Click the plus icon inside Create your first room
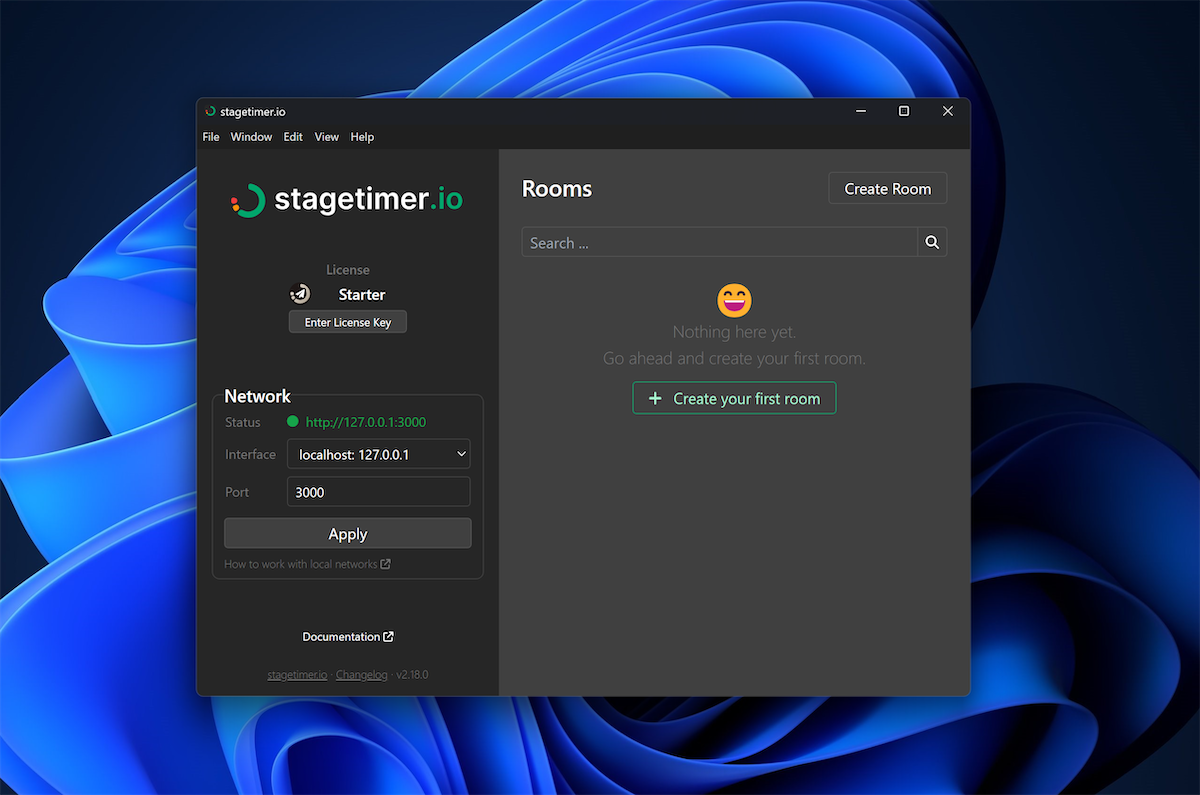1200x795 pixels. pyautogui.click(x=655, y=397)
